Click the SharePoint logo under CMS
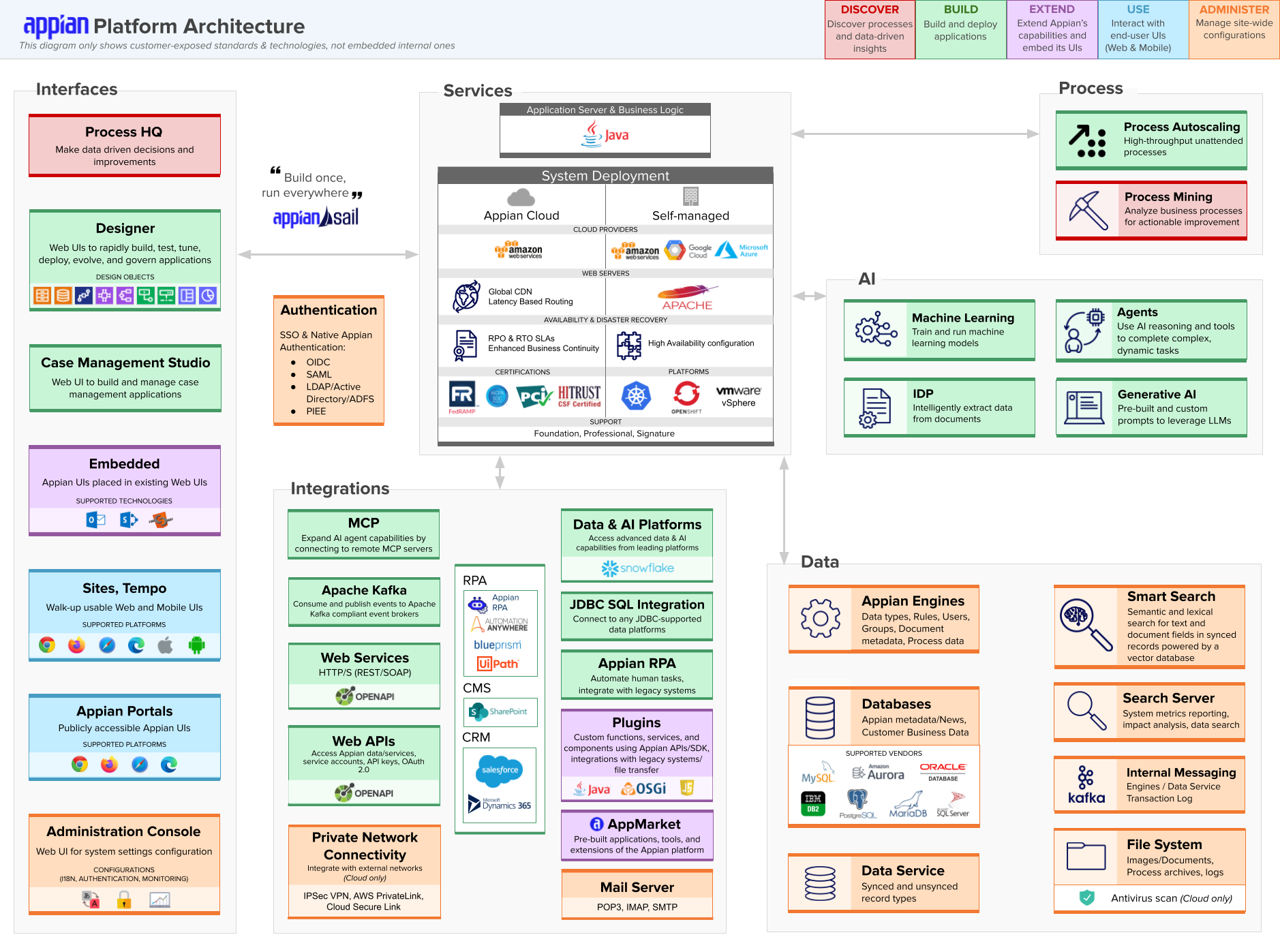The image size is (1280, 952). [499, 711]
